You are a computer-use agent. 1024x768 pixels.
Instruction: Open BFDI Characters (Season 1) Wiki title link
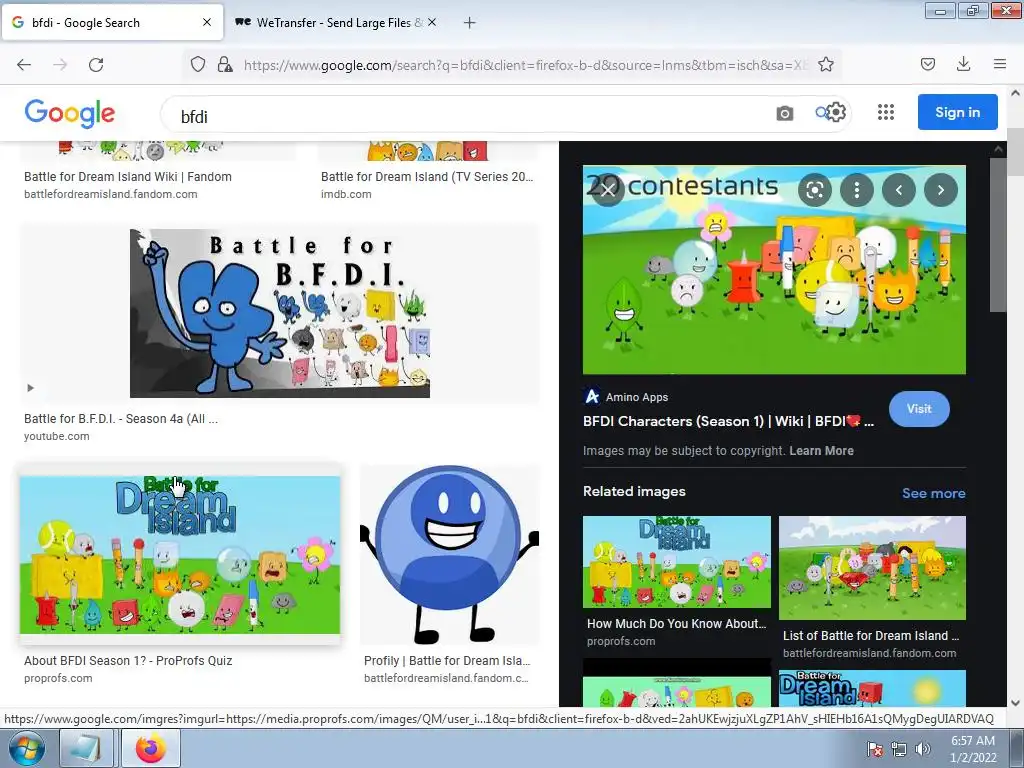pyautogui.click(x=728, y=421)
